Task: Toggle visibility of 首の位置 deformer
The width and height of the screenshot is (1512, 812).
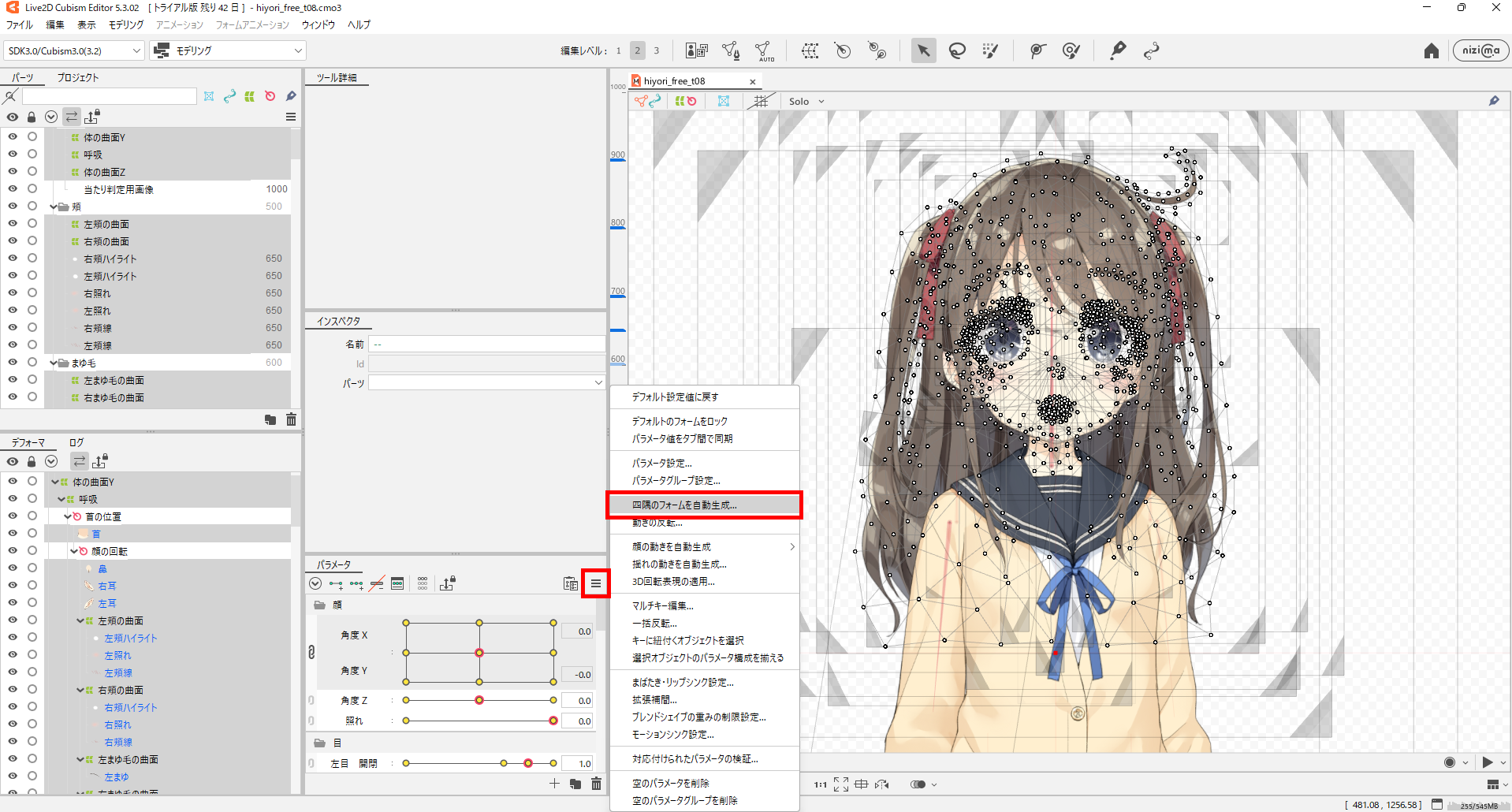Action: pos(13,516)
